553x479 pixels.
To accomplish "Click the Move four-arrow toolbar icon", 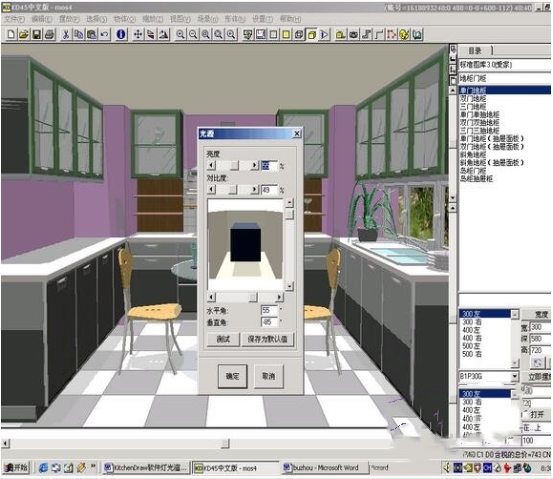I will point(138,35).
